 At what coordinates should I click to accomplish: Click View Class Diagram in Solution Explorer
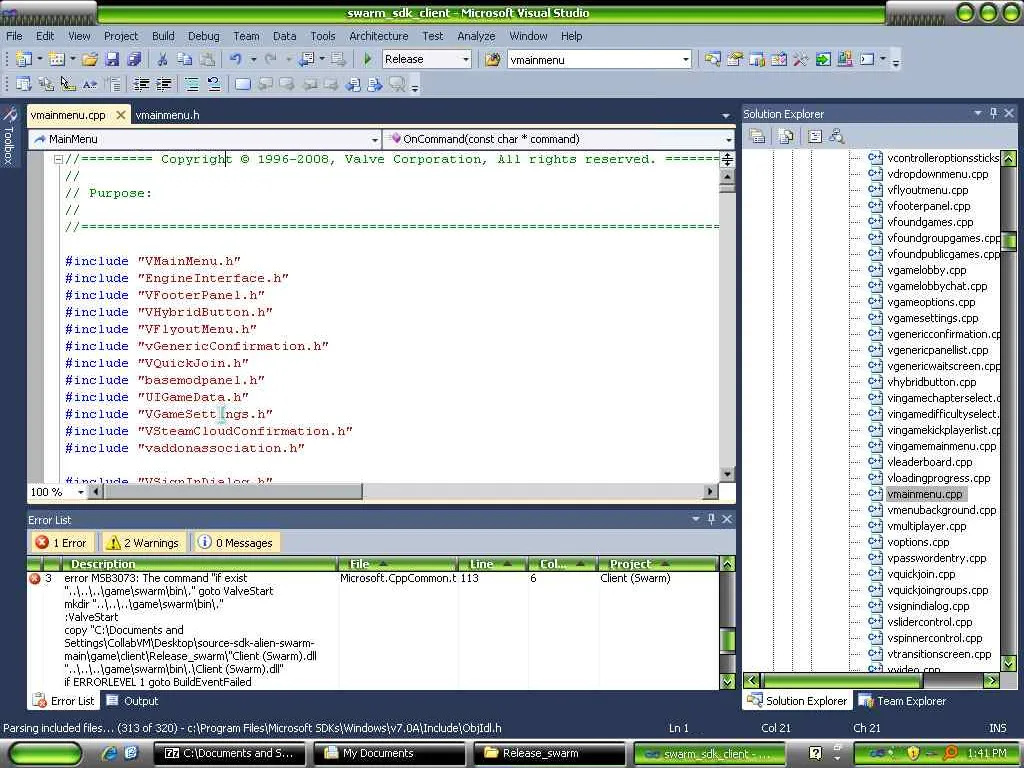[x=837, y=136]
